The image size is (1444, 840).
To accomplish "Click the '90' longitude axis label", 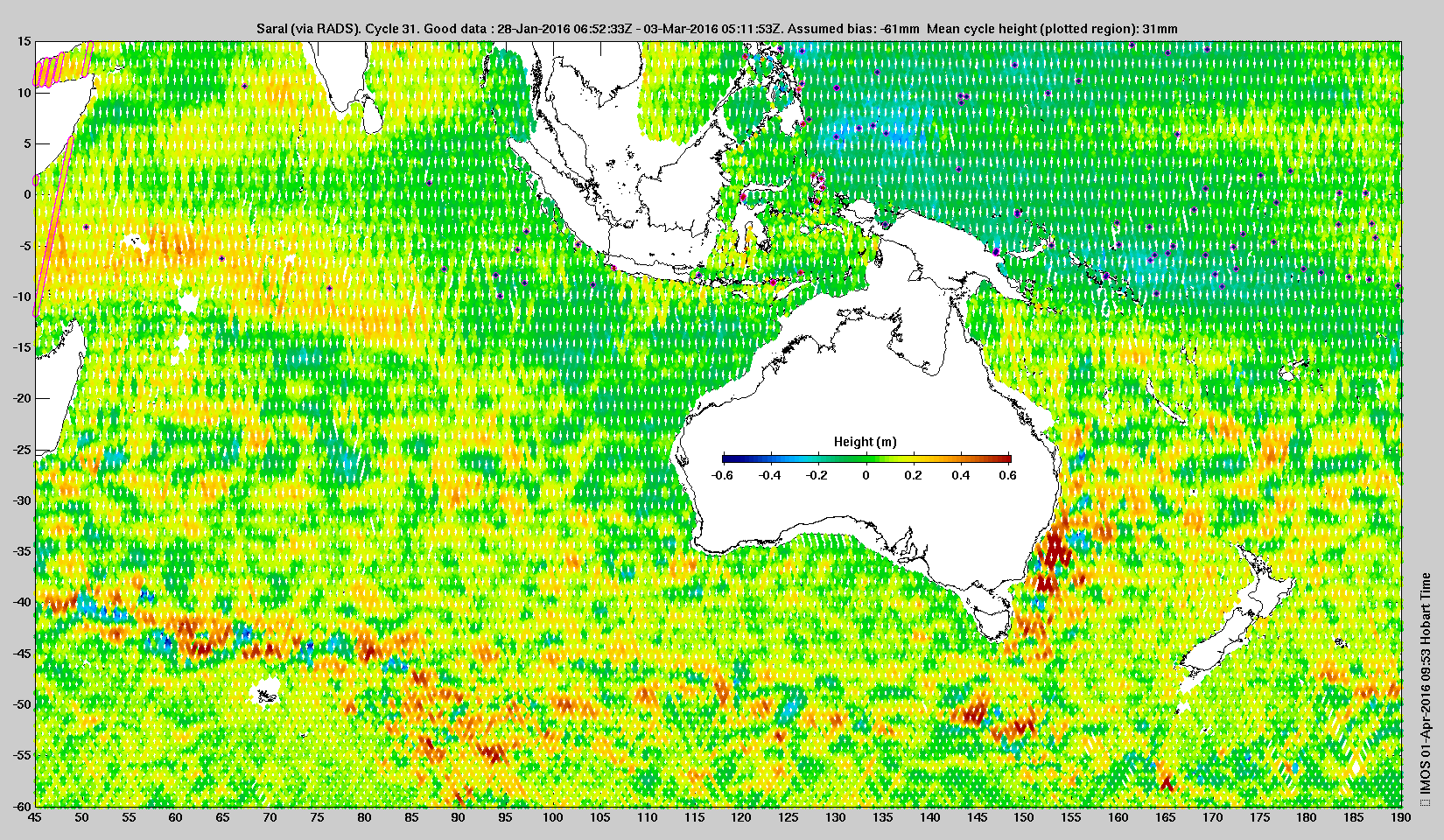I will coord(458,817).
